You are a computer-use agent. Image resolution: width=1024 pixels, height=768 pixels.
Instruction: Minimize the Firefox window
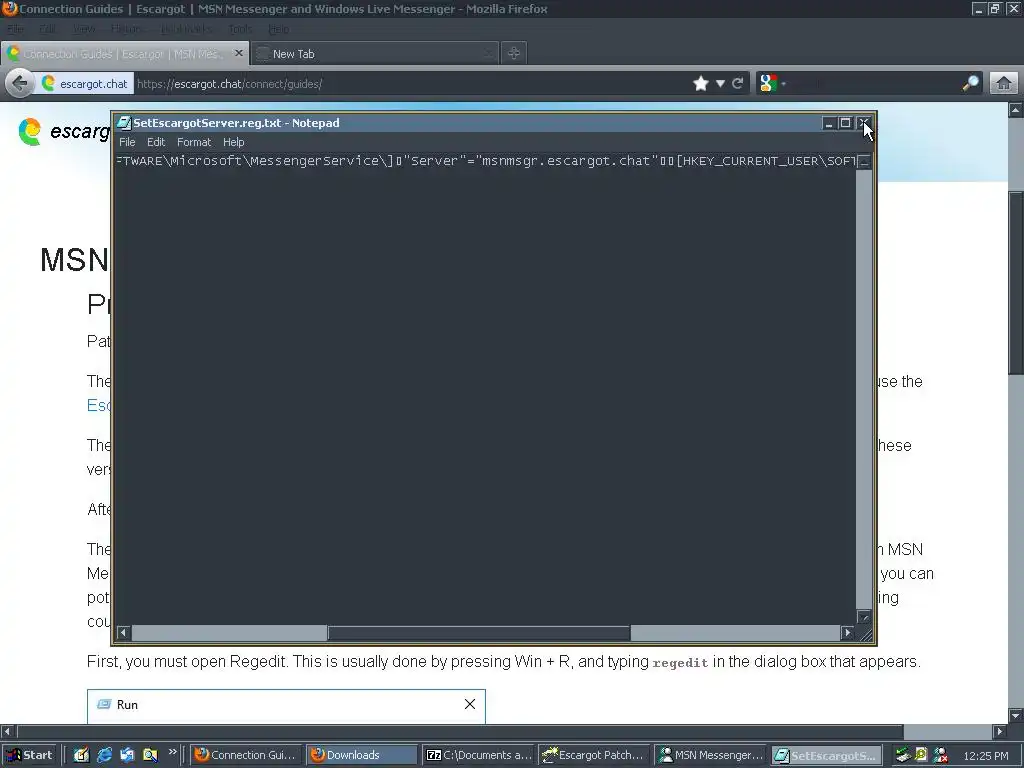[978, 8]
